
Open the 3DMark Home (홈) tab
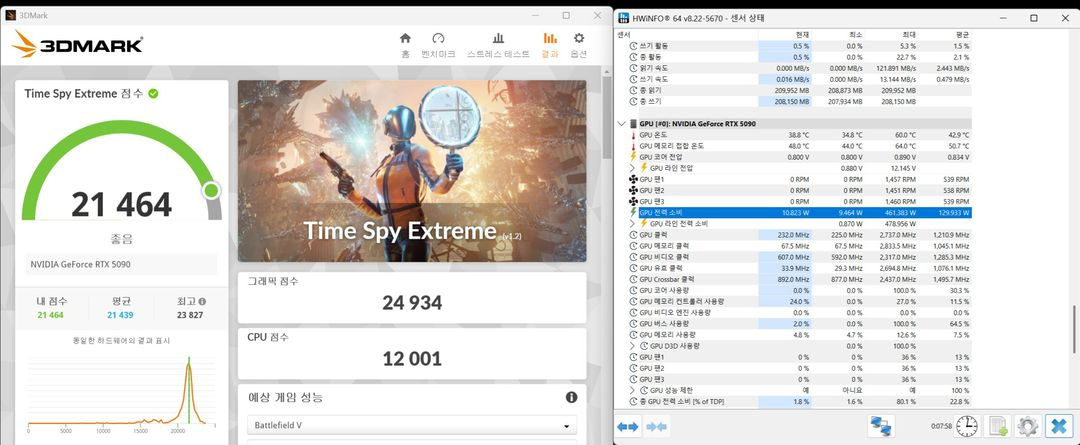pos(405,45)
